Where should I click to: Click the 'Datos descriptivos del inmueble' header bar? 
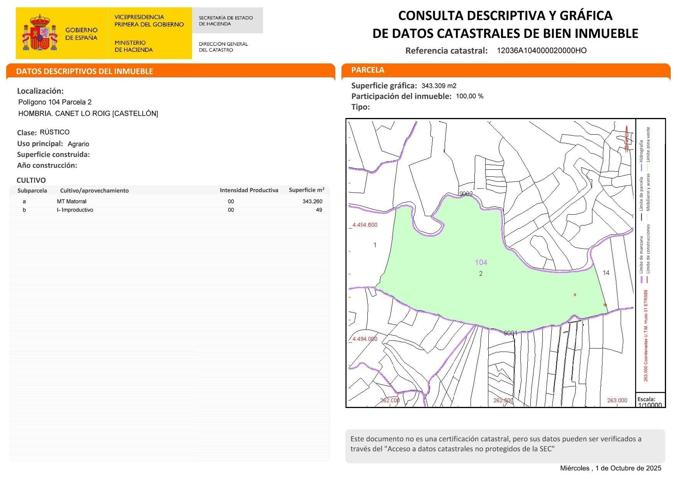pyautogui.click(x=170, y=71)
